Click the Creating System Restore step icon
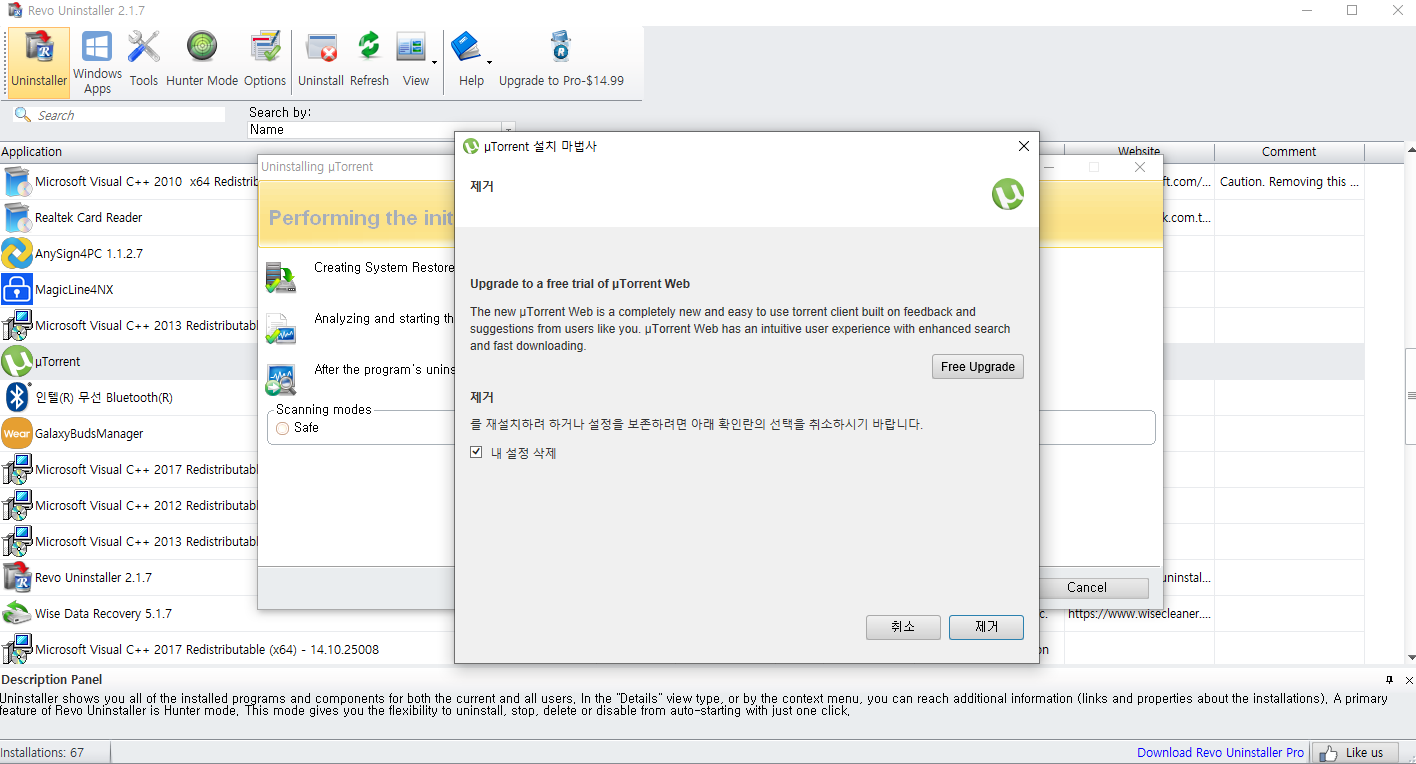This screenshot has height=764, width=1416. pyautogui.click(x=280, y=277)
